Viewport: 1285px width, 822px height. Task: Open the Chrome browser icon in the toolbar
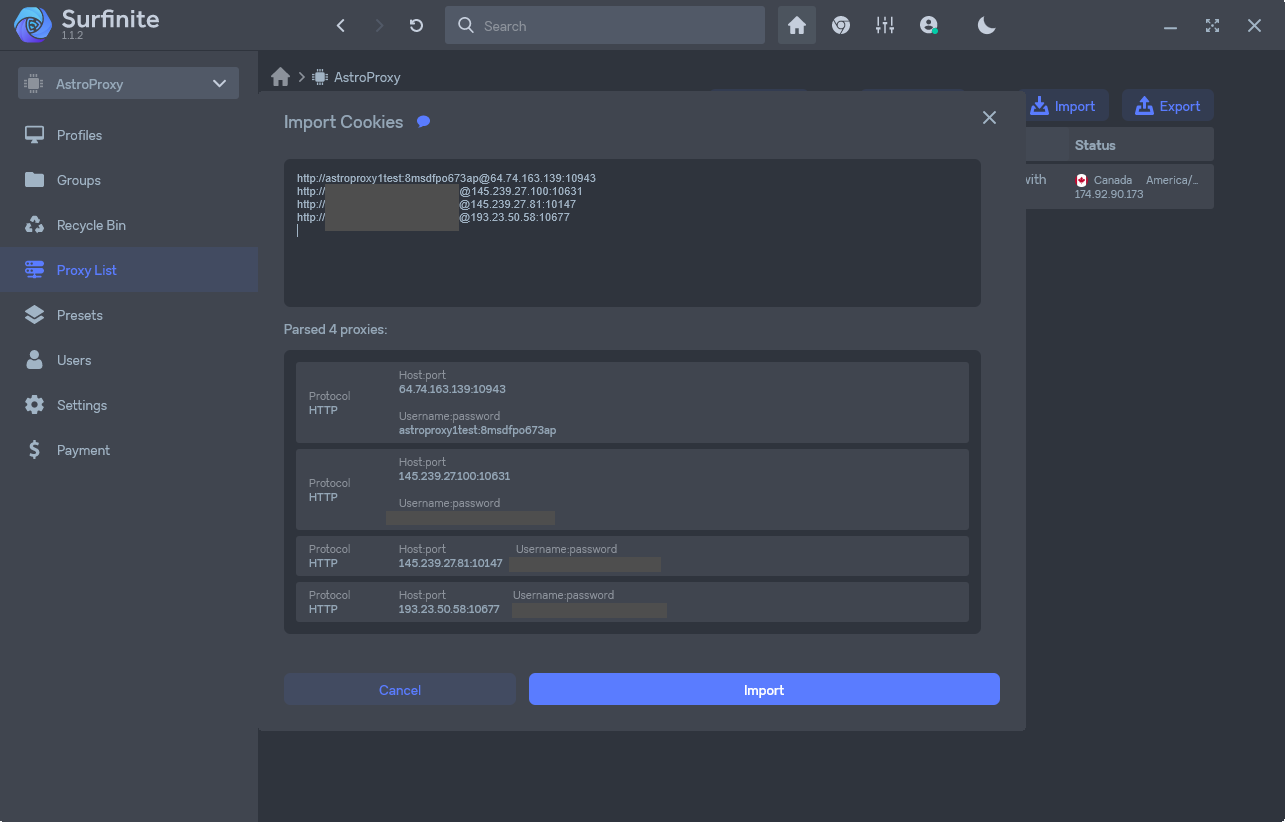pyautogui.click(x=841, y=26)
